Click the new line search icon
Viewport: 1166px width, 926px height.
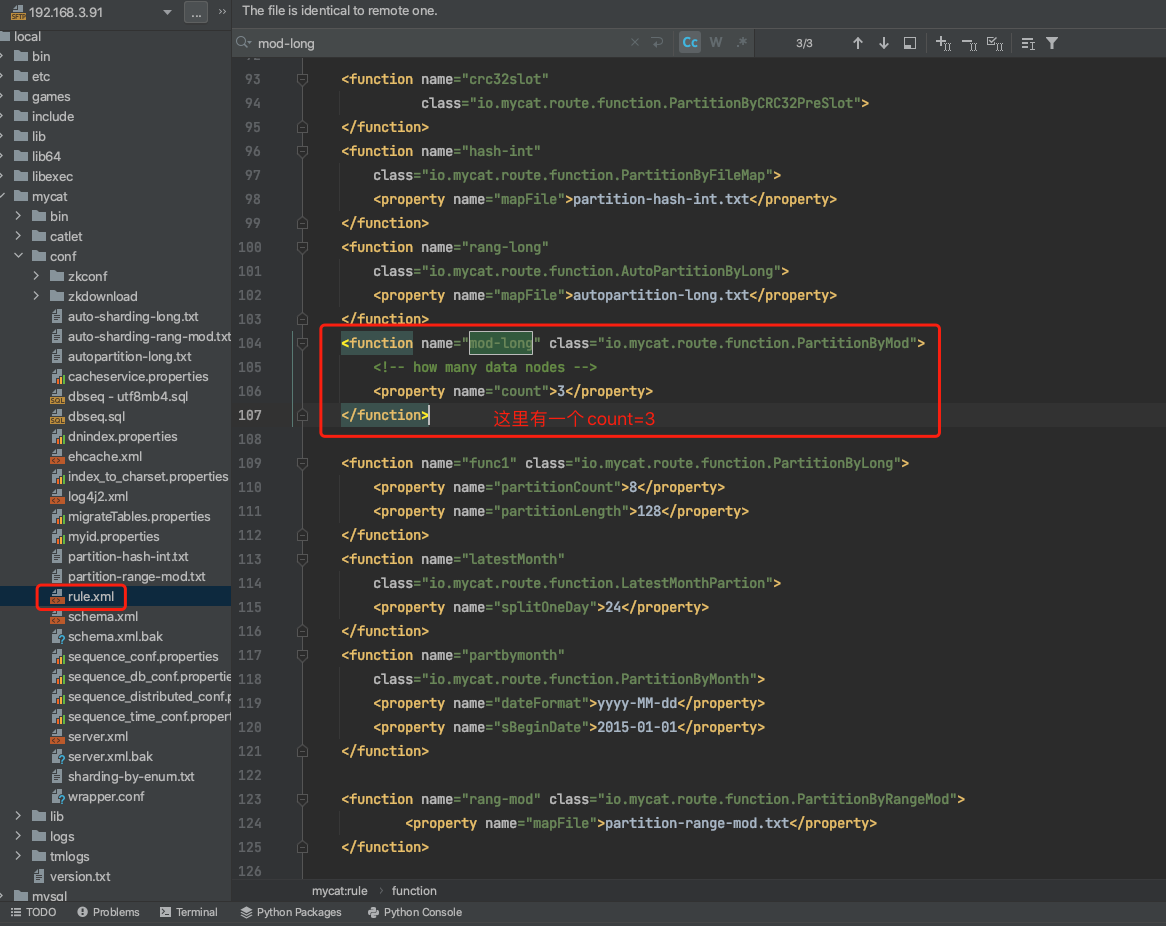click(x=657, y=43)
